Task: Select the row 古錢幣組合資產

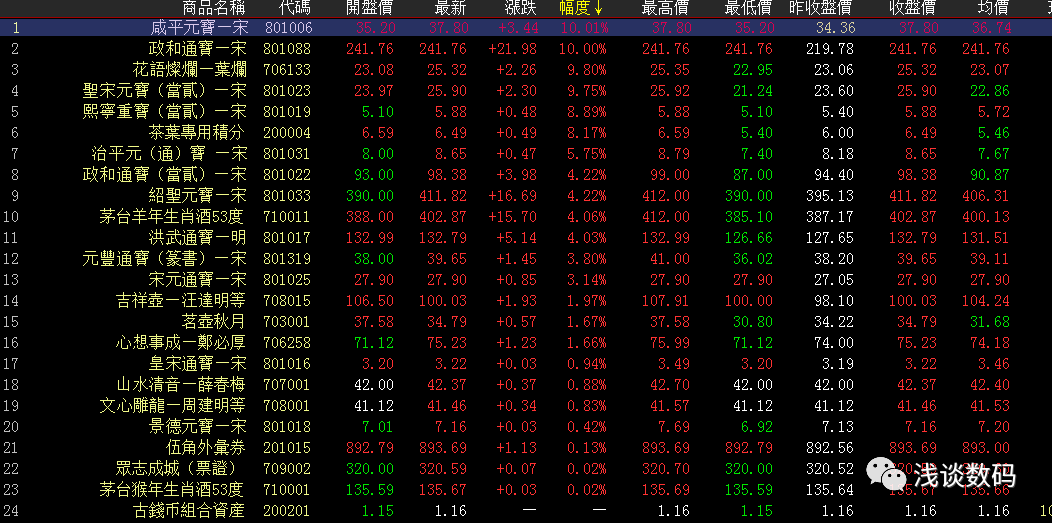Action: [526, 511]
